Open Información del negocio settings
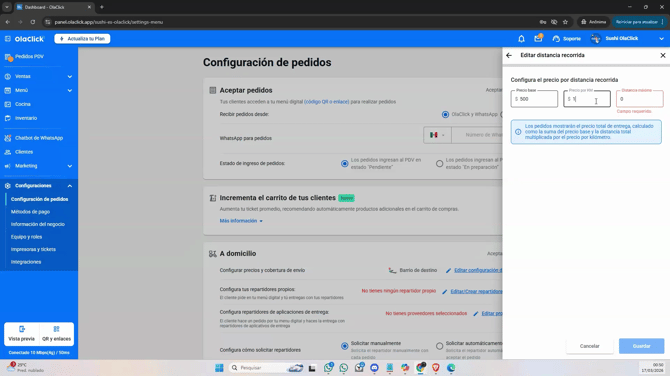Viewport: 670px width, 376px height. coord(38,224)
